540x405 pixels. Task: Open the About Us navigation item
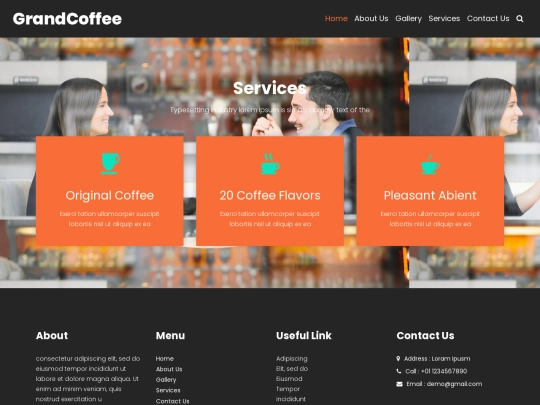pyautogui.click(x=371, y=19)
